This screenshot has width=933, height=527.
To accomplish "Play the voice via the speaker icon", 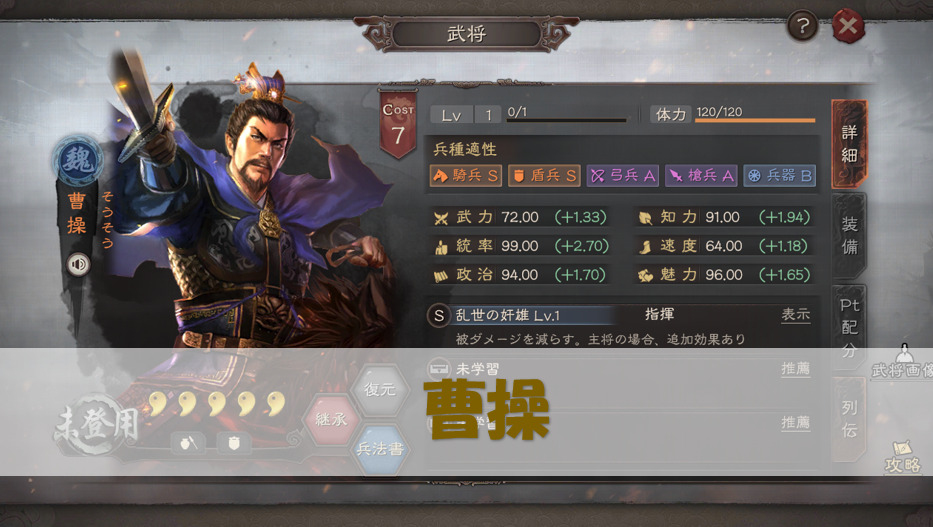I will (x=79, y=264).
